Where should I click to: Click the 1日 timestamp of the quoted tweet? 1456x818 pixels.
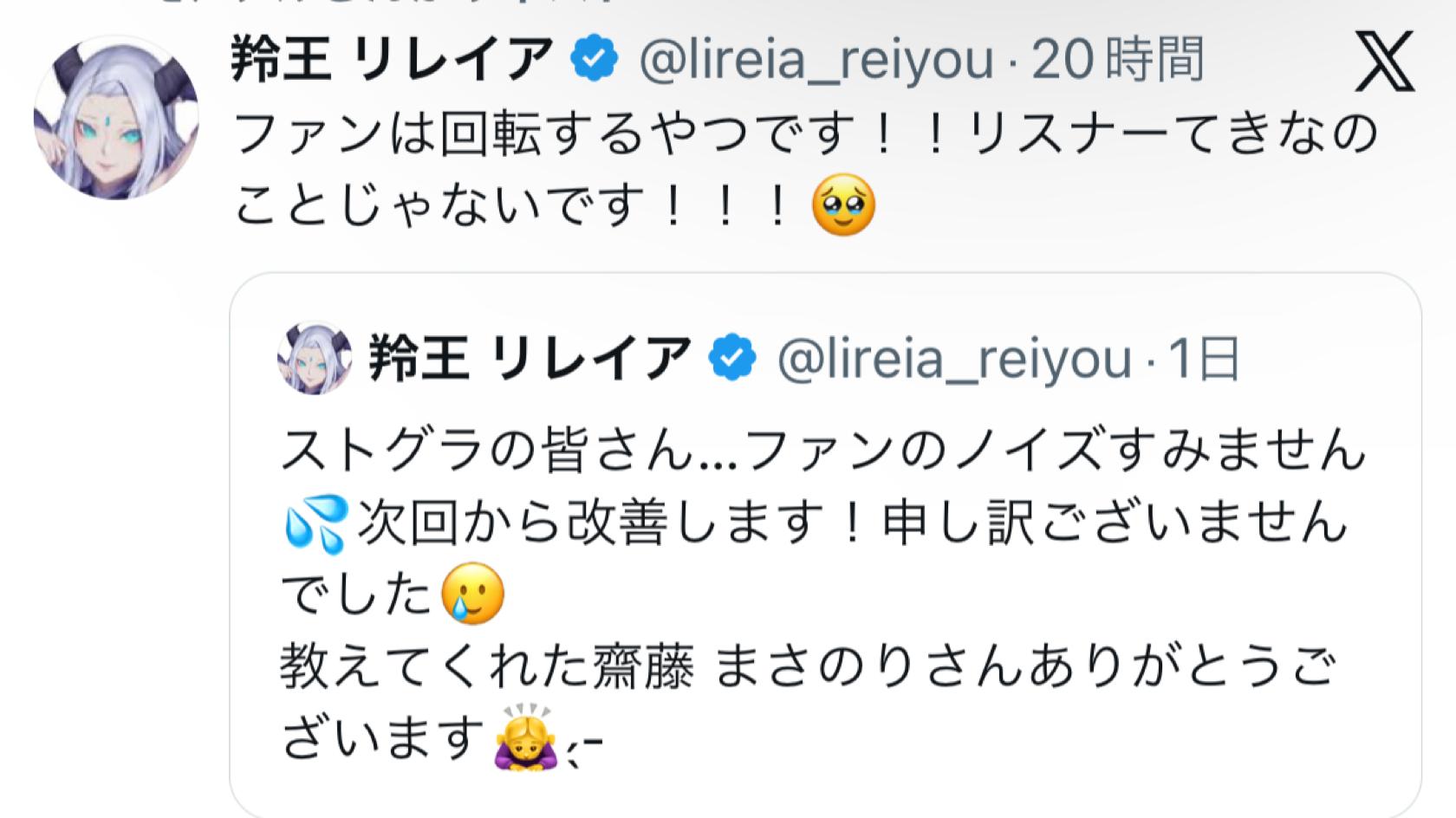(1204, 359)
